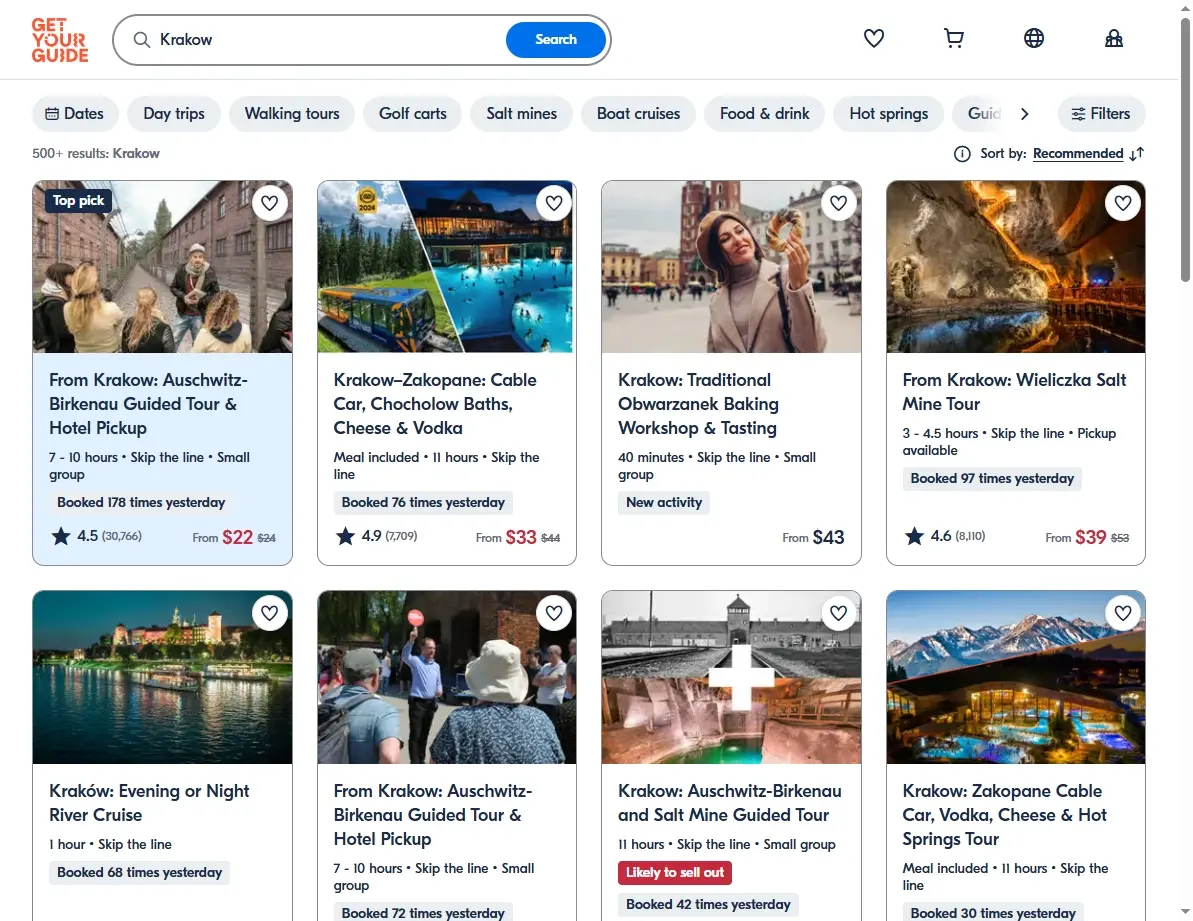
Task: Open the Sort by Recommended dropdown
Action: (x=1078, y=154)
